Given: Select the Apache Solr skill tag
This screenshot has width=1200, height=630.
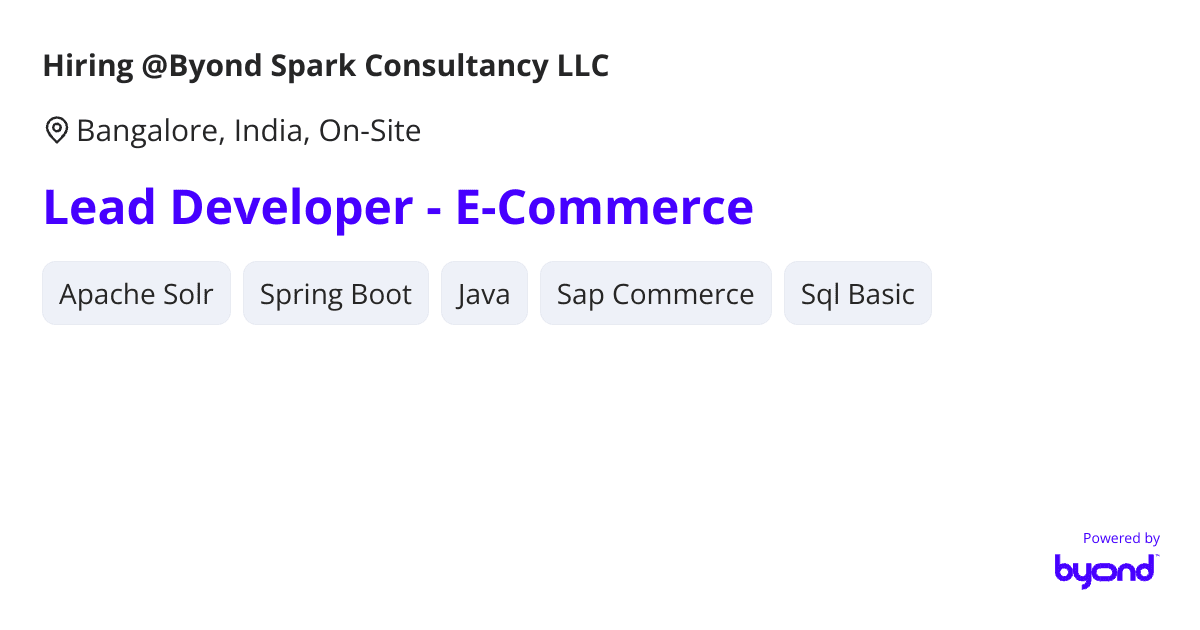Looking at the screenshot, I should pos(136,294).
